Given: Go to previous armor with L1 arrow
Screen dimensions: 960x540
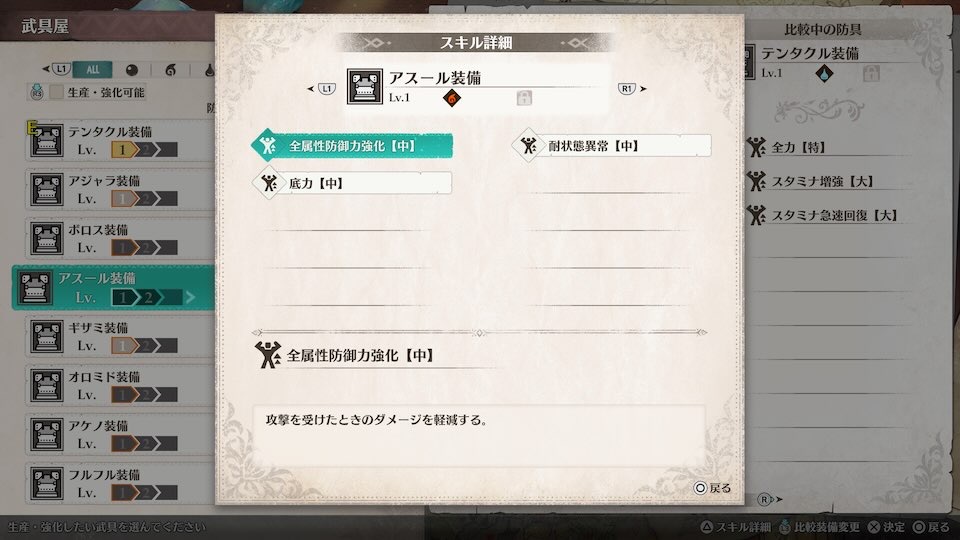Looking at the screenshot, I should tap(321, 89).
